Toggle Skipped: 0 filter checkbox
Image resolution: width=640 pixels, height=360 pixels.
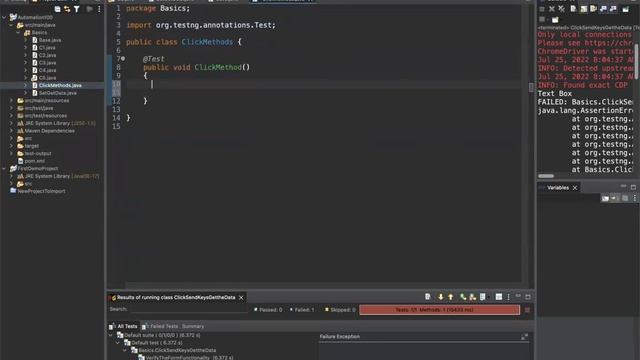pos(327,310)
